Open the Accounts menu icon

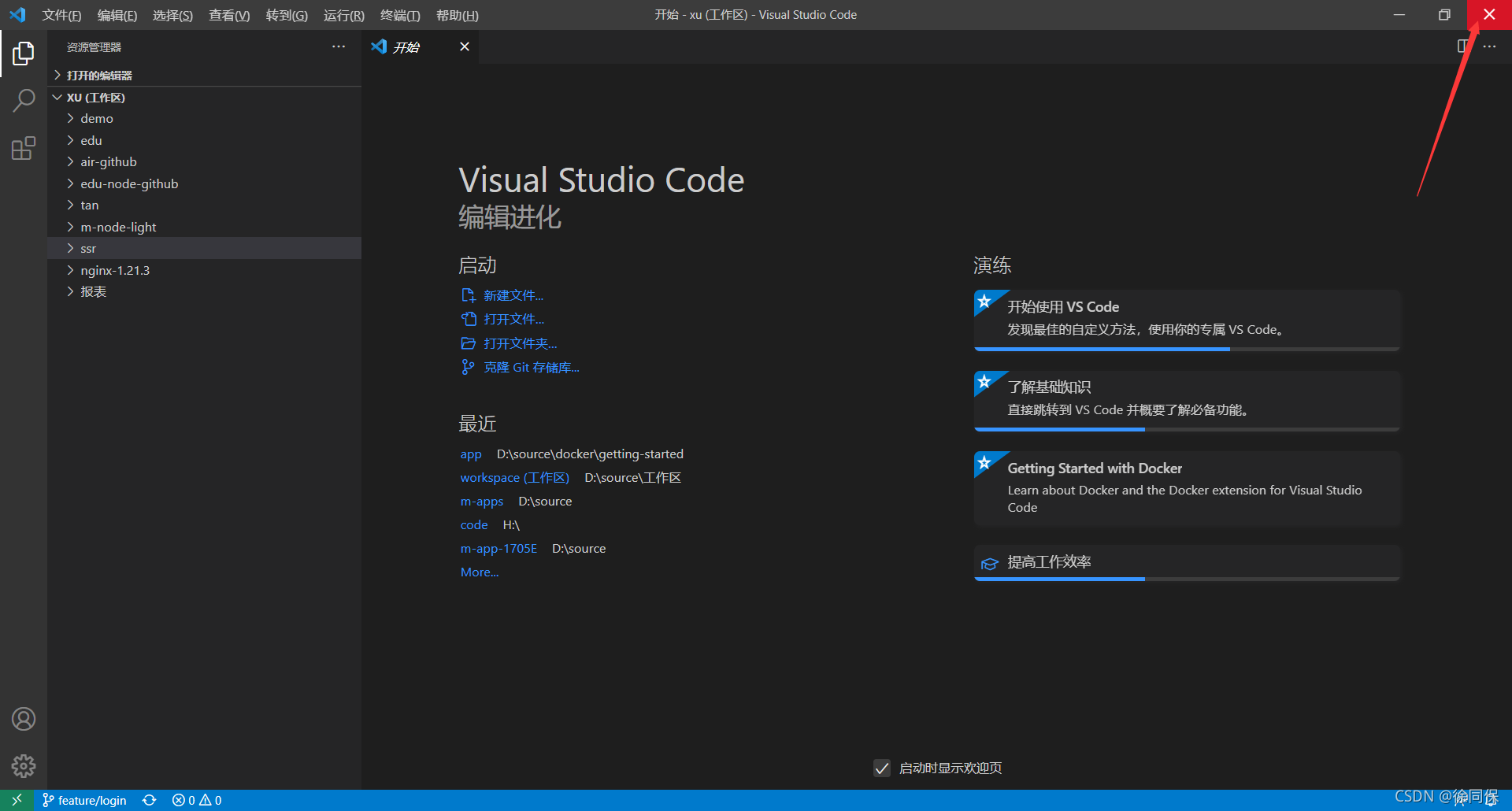[x=24, y=719]
